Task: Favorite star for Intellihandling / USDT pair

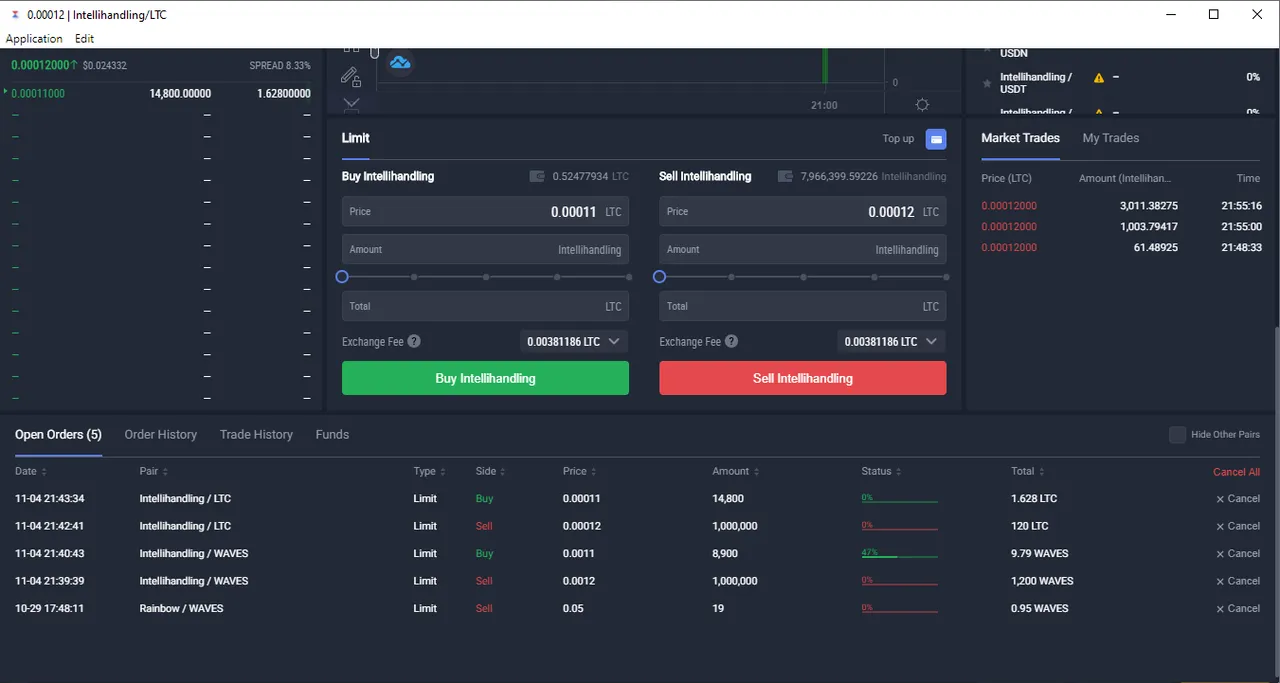Action: 988,83
